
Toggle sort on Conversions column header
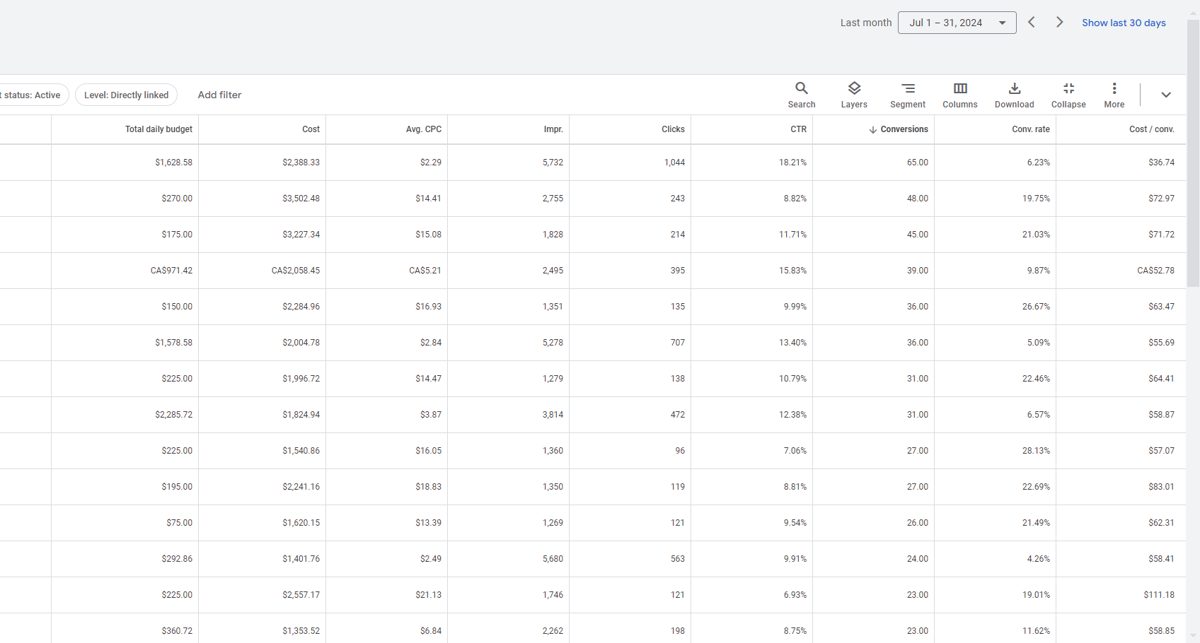point(898,129)
